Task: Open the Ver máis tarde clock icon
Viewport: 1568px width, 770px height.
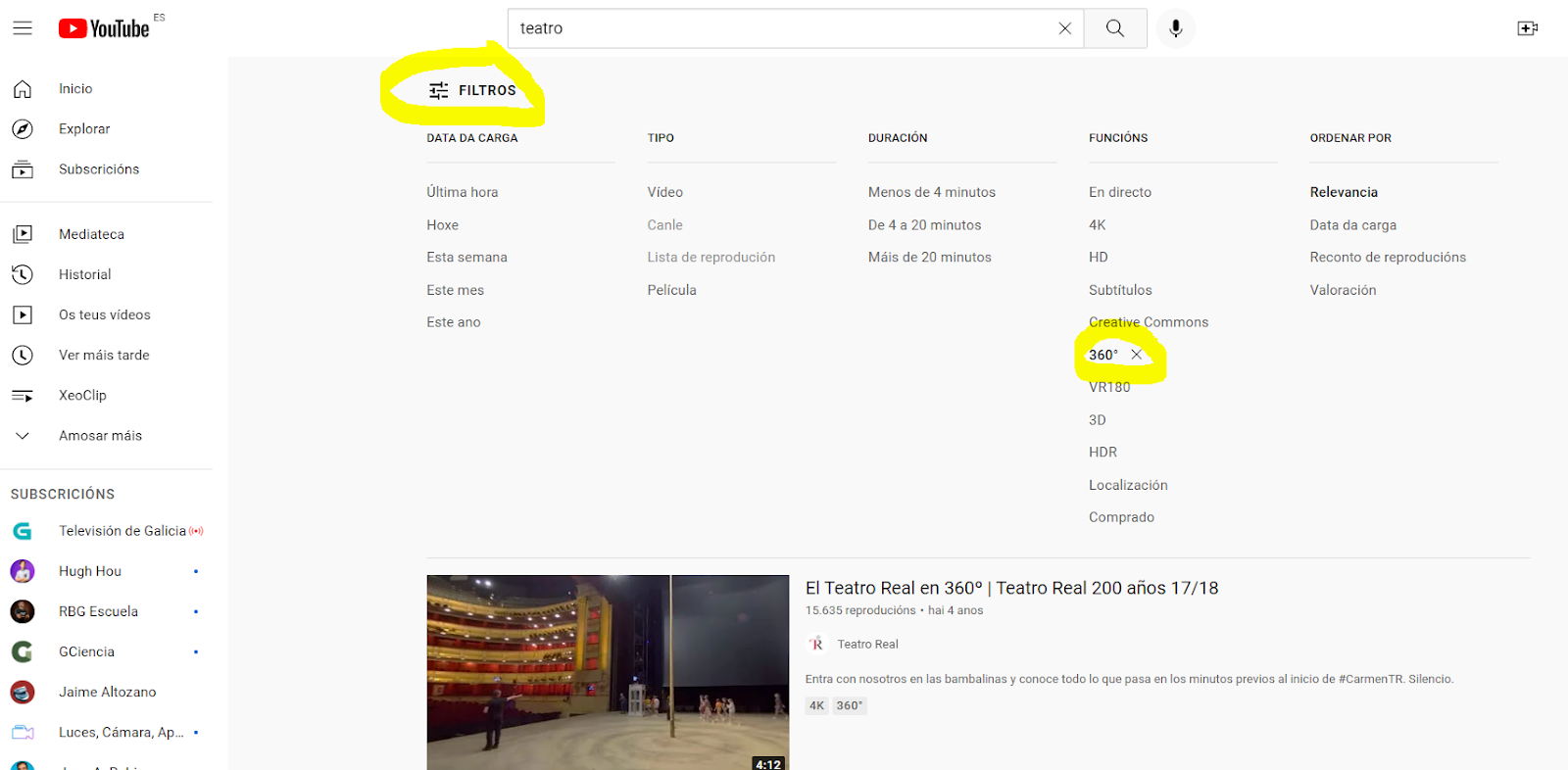Action: click(23, 355)
